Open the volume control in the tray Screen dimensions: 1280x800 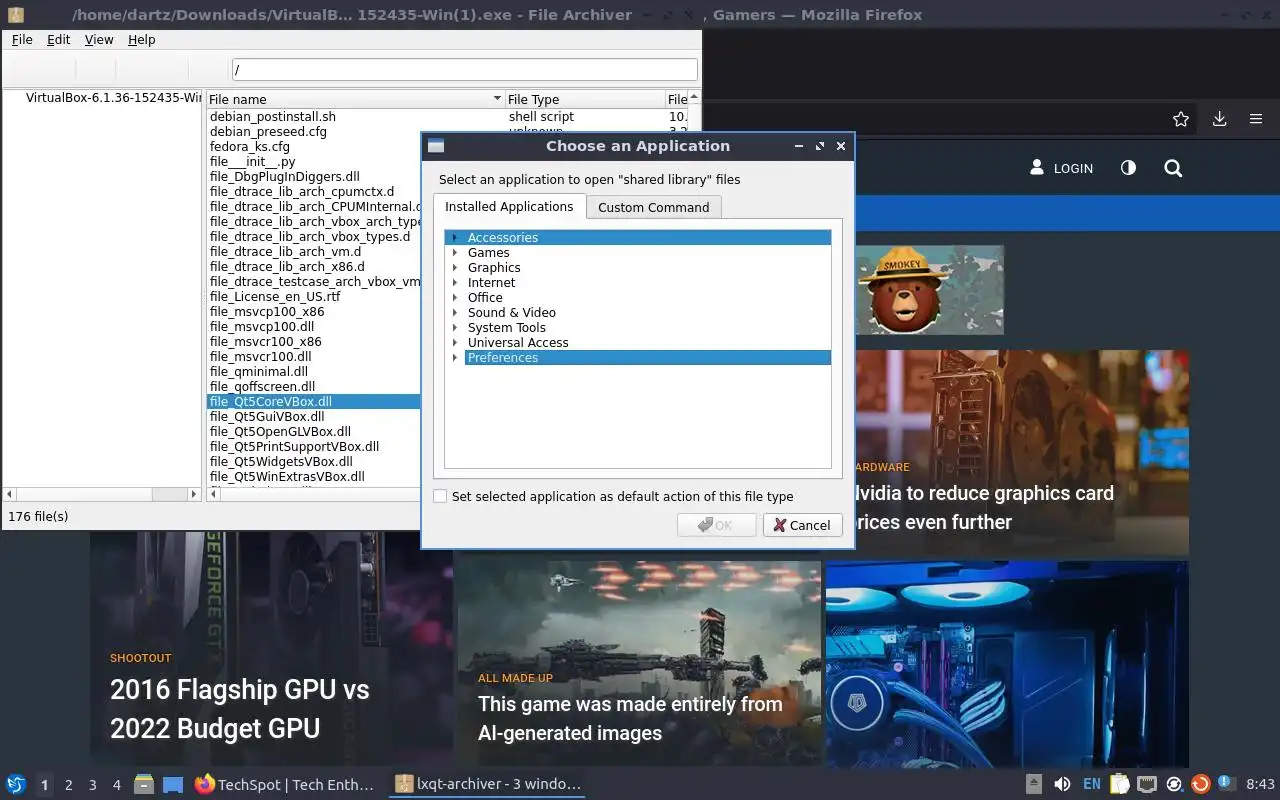(1062, 785)
